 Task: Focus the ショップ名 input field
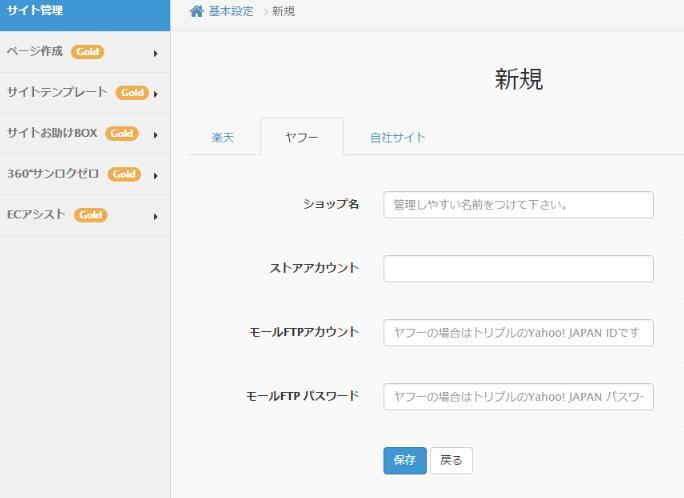[x=518, y=205]
